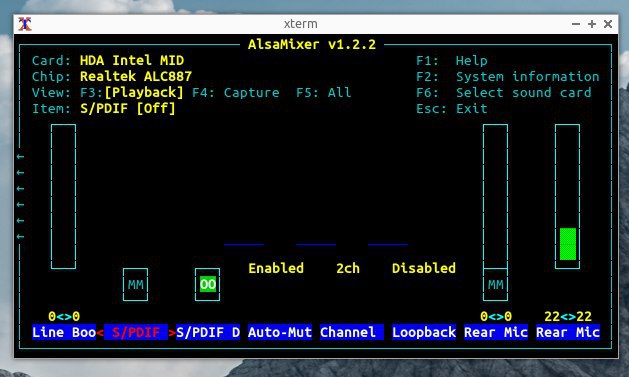
Task: Click Esc Exit entry
Action: 452,109
